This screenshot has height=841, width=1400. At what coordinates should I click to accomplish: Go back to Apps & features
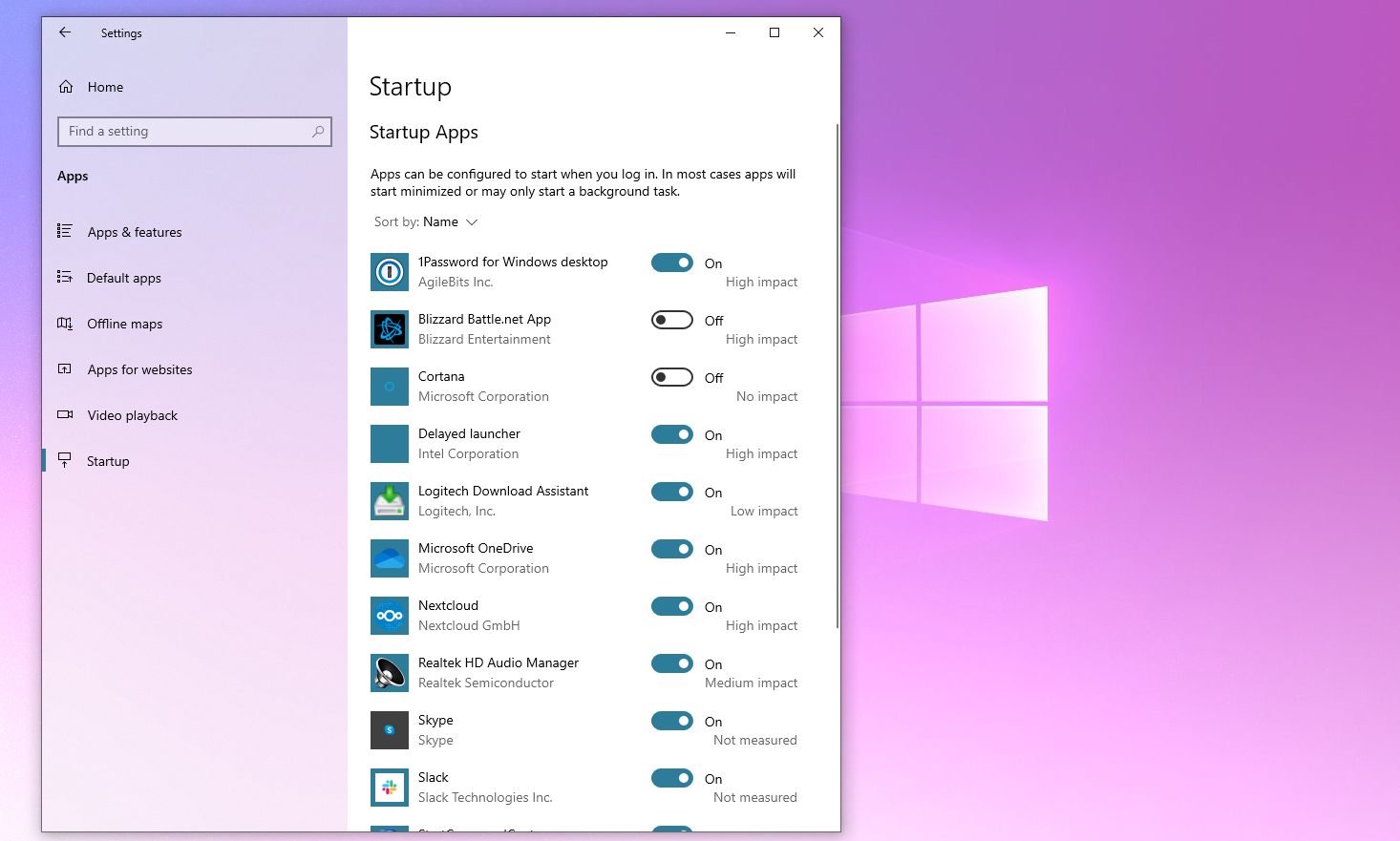coord(134,232)
